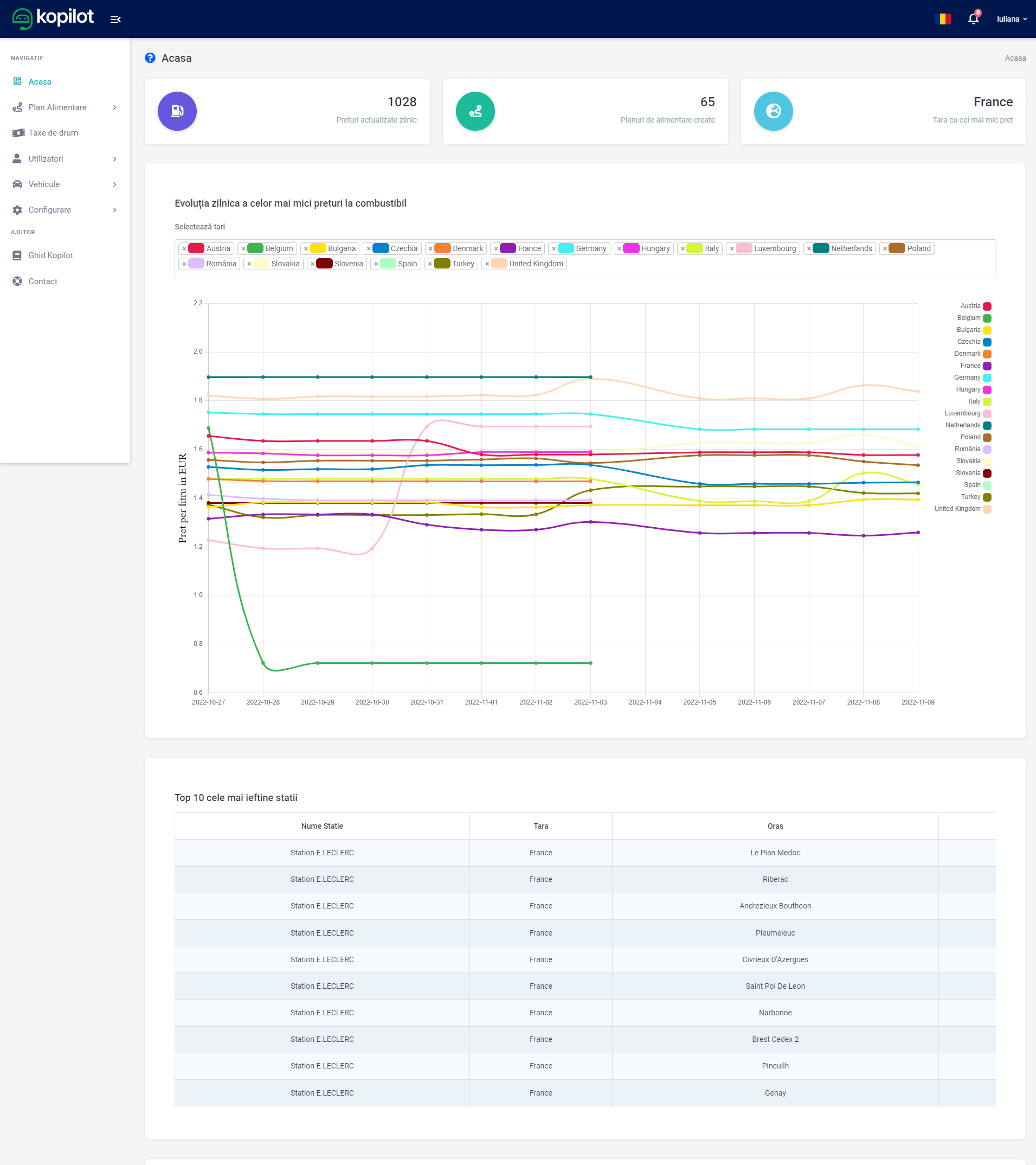This screenshot has height=1165, width=1036.
Task: Click the Nume Statie column header
Action: pos(322,826)
